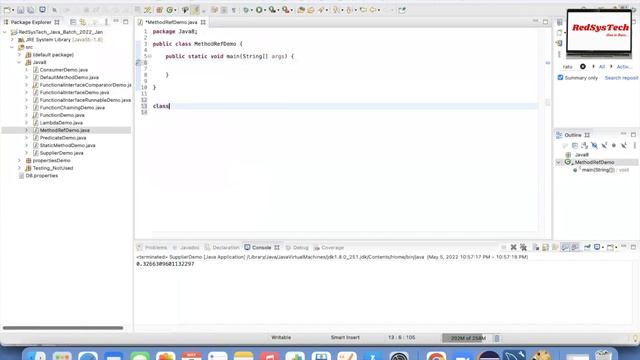This screenshot has height=360, width=640.
Task: Click the Save All icon in the toolbar
Action: (x=31, y=10)
